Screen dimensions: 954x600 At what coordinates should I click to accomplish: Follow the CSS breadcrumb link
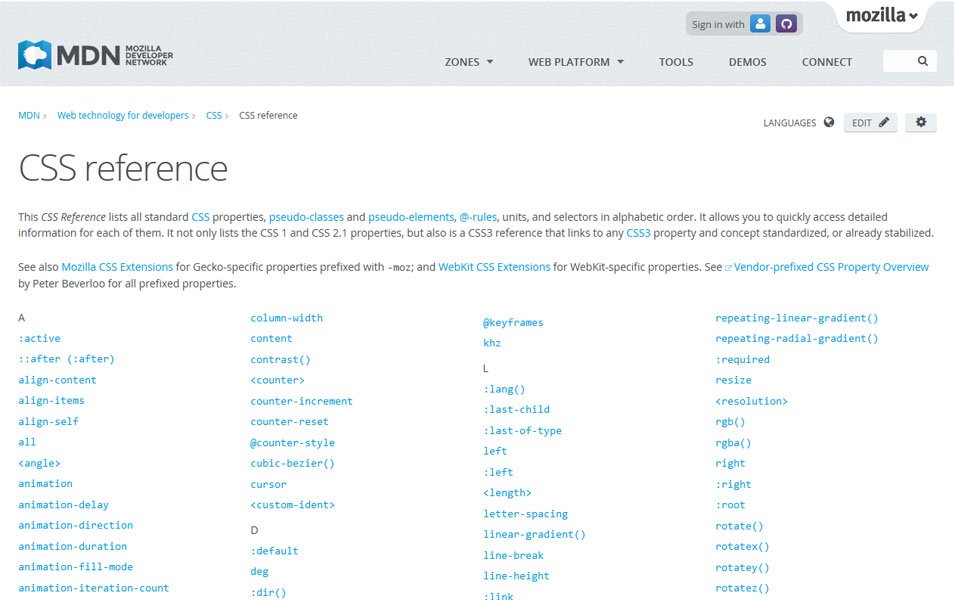214,115
